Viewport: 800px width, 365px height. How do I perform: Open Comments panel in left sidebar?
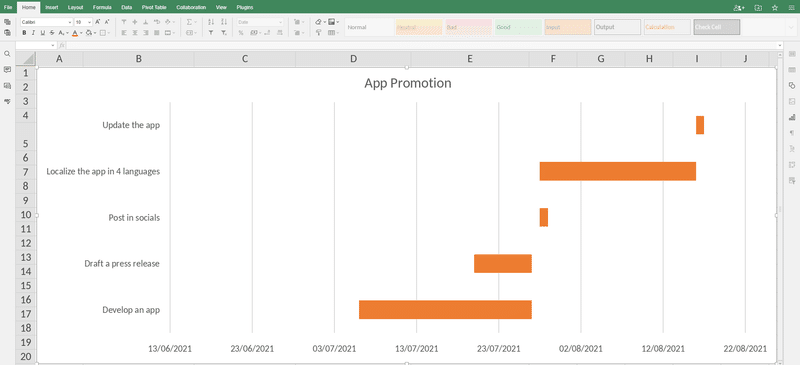(x=7, y=69)
